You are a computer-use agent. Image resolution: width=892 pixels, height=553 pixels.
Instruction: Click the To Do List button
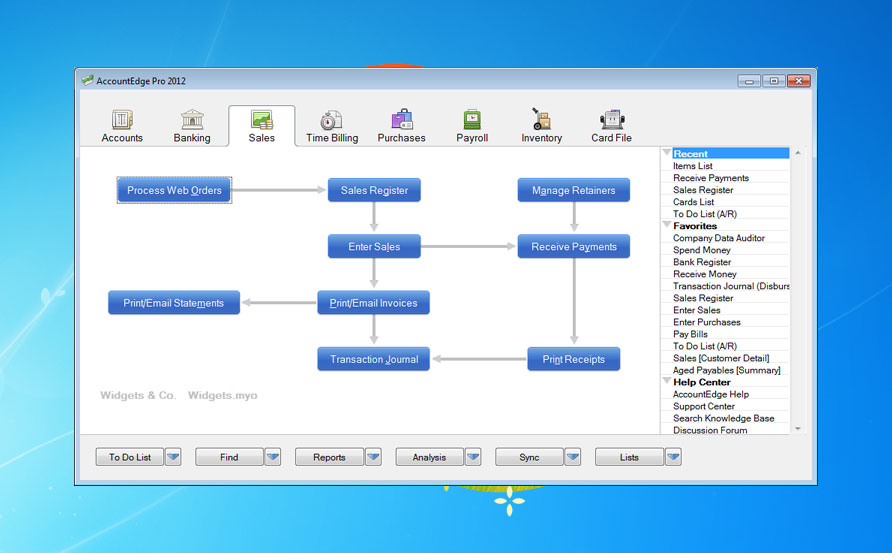tap(130, 457)
